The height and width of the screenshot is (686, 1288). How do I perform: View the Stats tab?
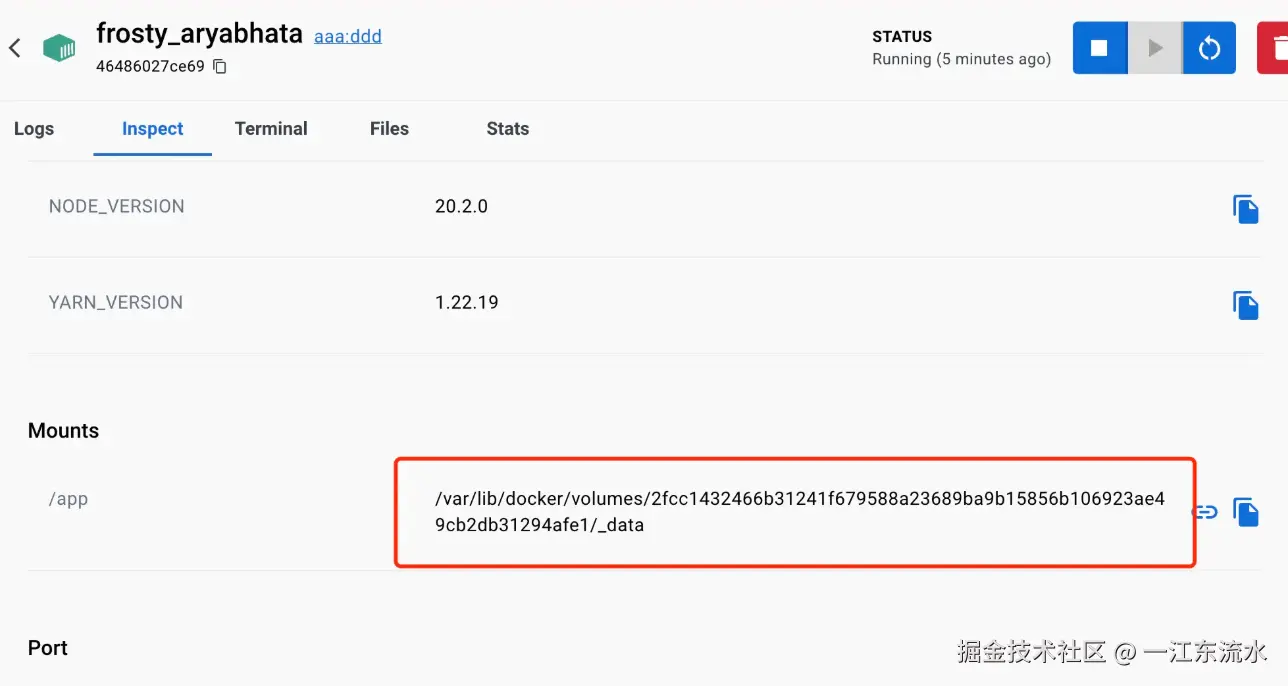coord(507,129)
